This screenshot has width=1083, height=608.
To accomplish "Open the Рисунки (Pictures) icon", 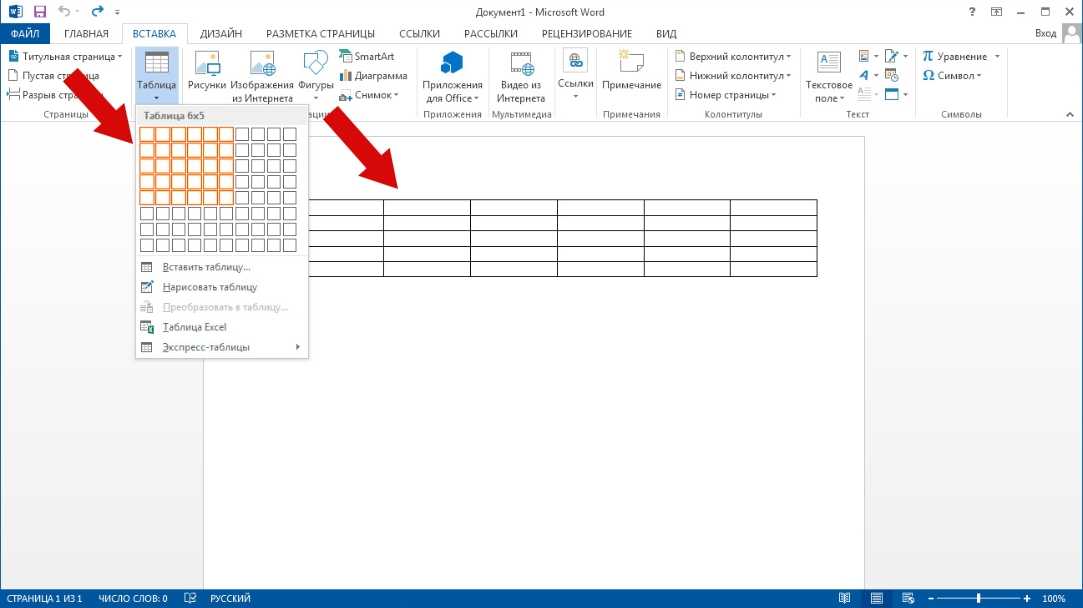I will point(207,63).
